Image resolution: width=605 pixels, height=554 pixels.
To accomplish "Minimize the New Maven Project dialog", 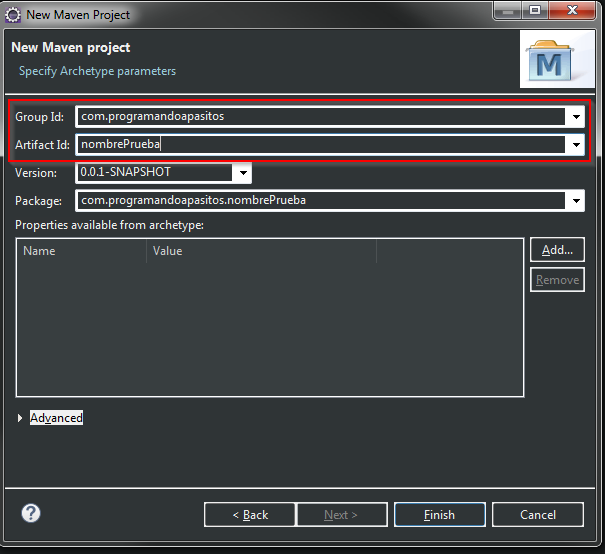I will pyautogui.click(x=508, y=11).
